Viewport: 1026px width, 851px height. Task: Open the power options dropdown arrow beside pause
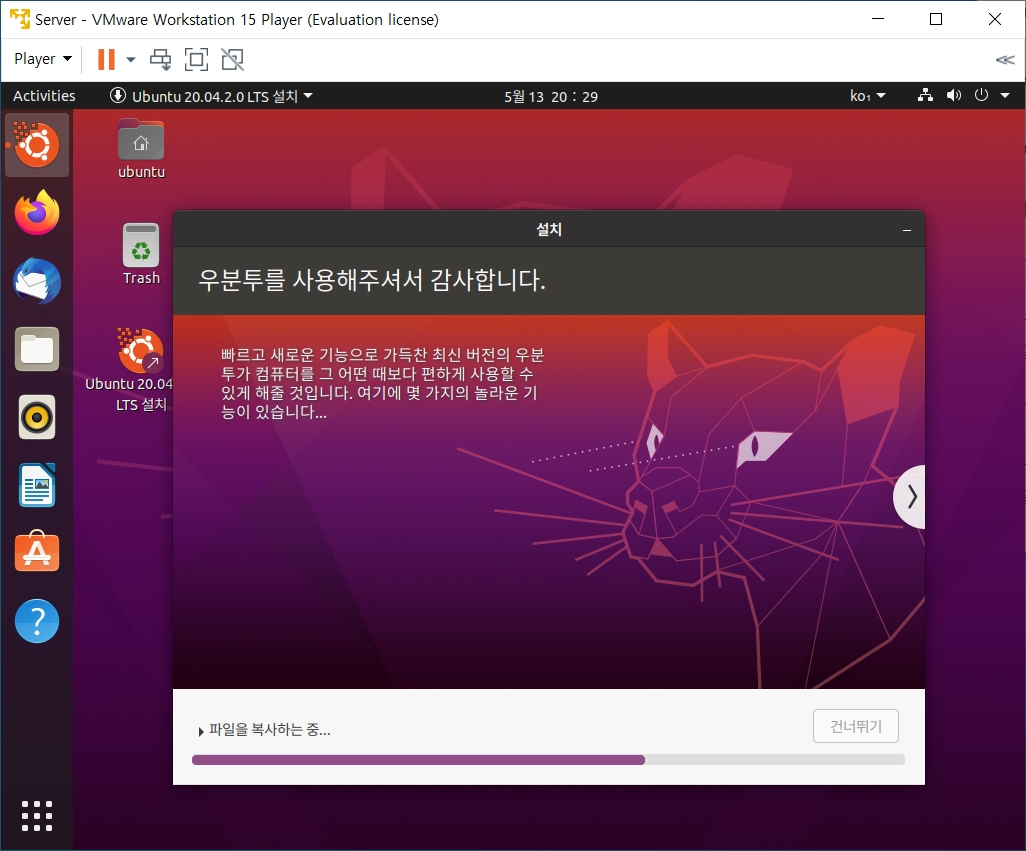point(131,60)
